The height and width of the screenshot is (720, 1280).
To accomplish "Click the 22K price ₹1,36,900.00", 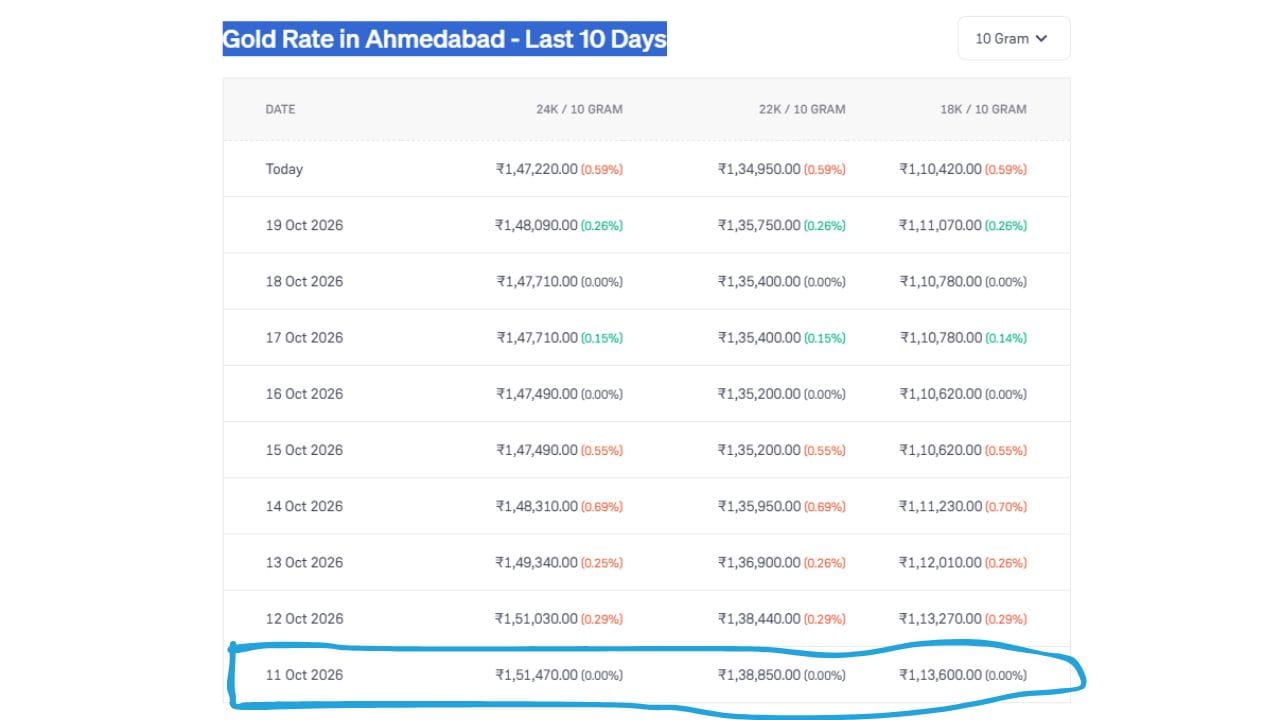I will click(x=759, y=562).
